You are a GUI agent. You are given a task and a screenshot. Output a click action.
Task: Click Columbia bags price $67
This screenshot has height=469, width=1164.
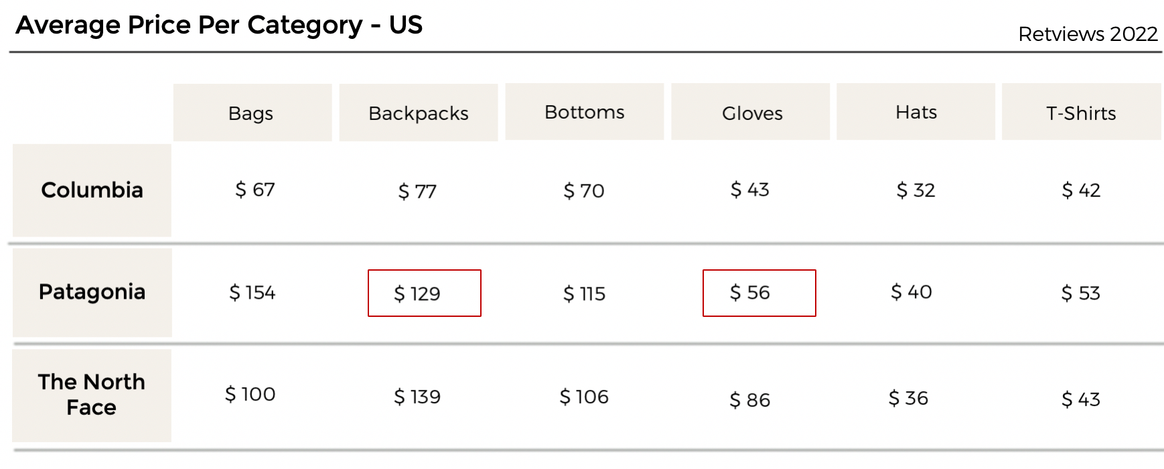pyautogui.click(x=255, y=190)
